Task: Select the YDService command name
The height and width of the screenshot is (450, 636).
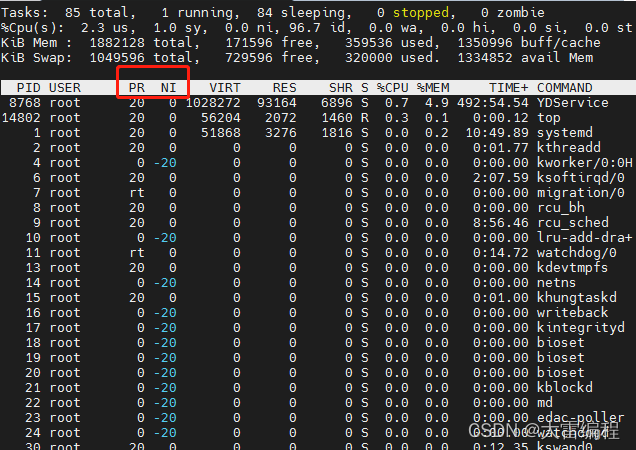Action: (573, 103)
